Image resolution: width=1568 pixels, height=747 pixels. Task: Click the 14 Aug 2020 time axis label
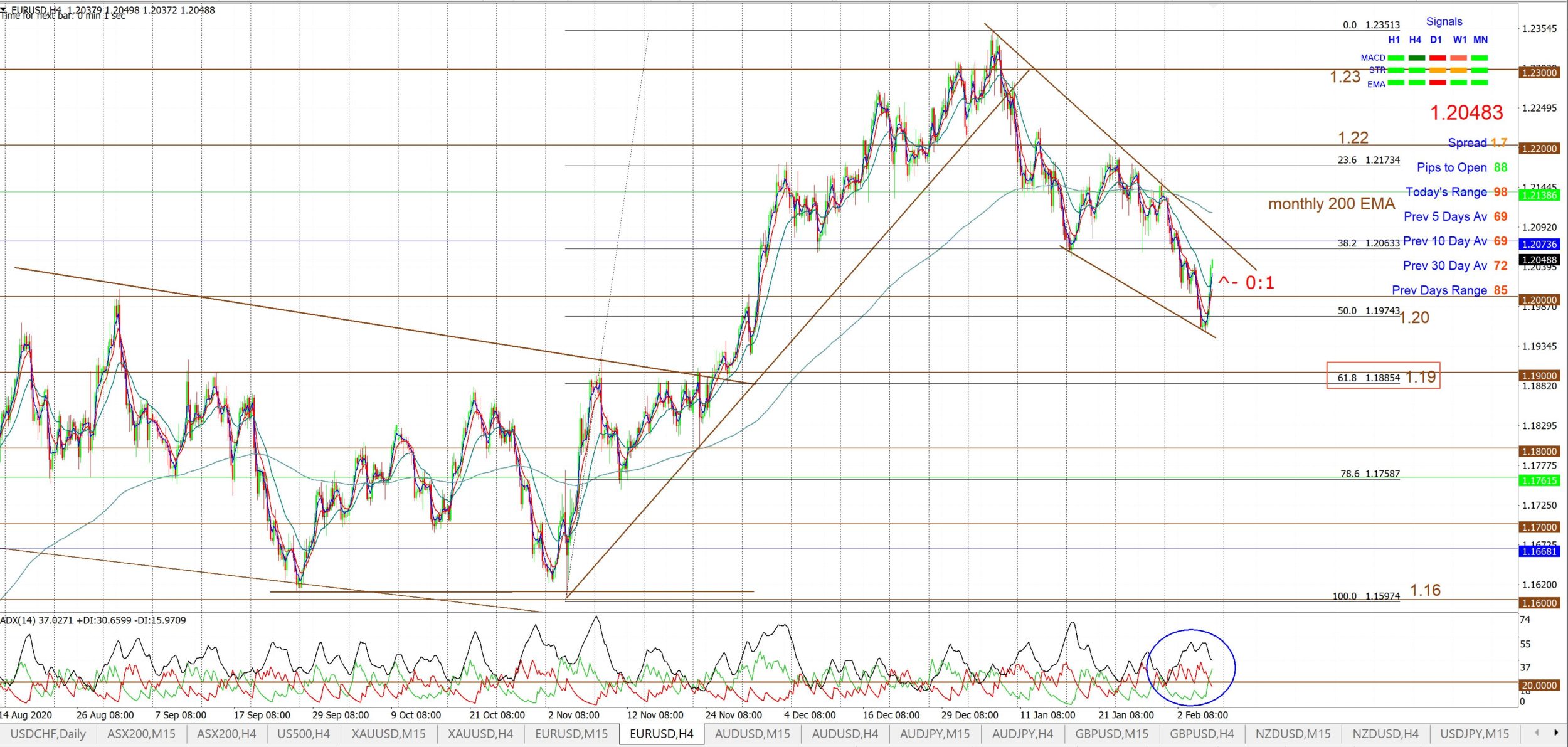26,715
